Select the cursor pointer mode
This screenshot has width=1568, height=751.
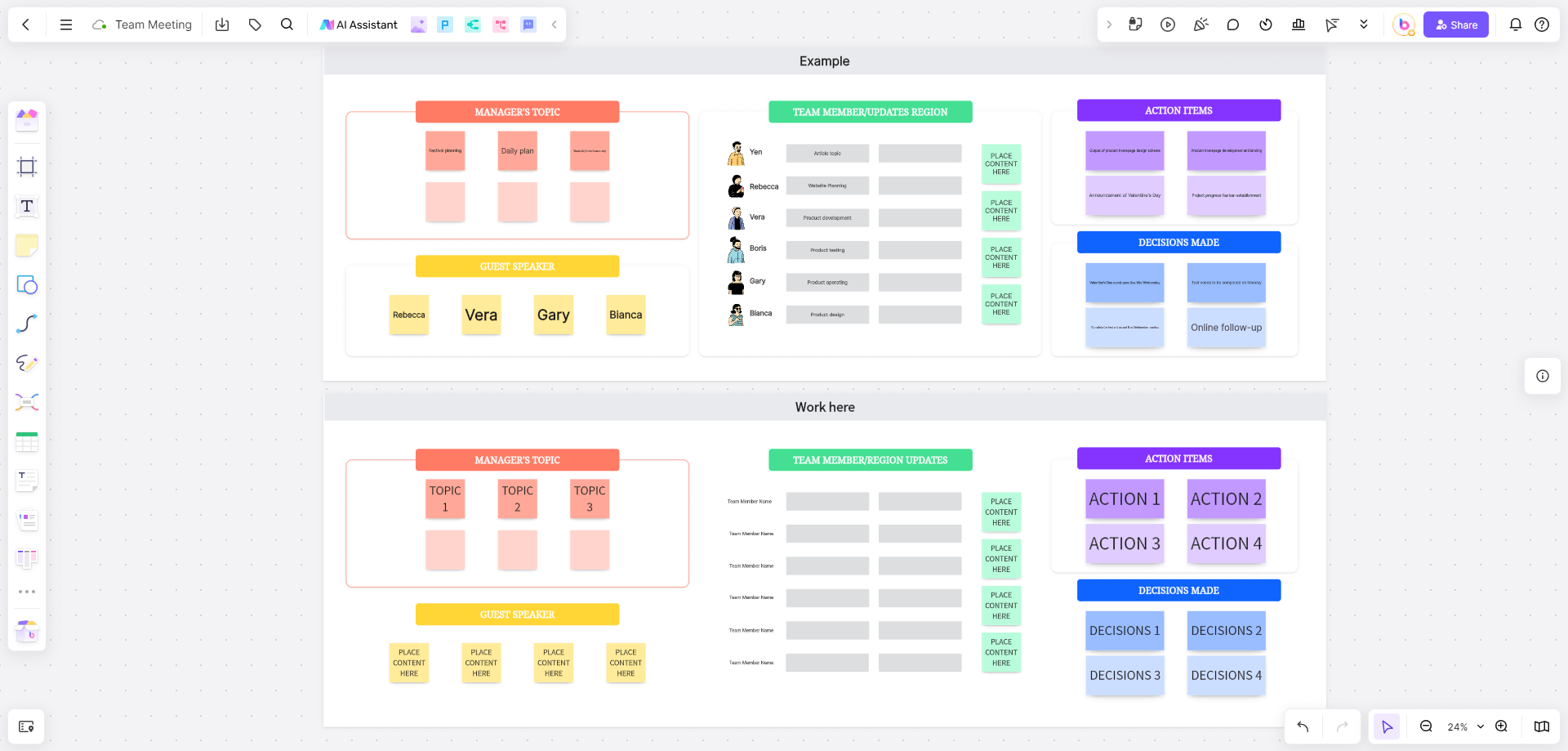1387,726
